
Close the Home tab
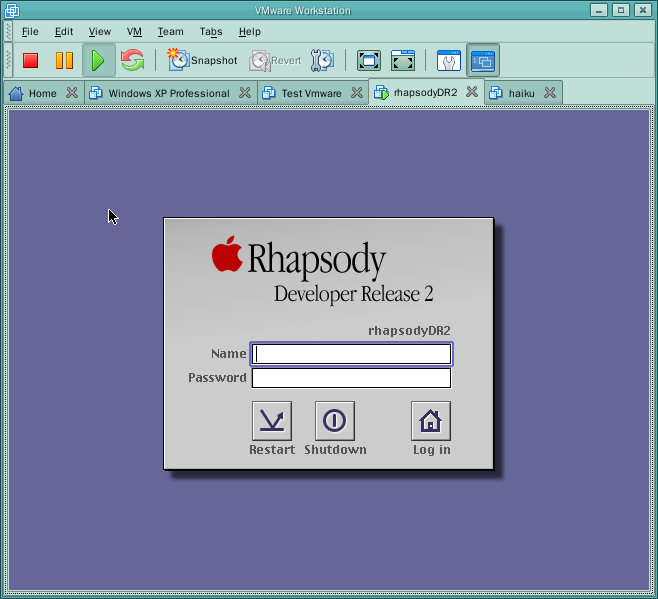[x=72, y=93]
